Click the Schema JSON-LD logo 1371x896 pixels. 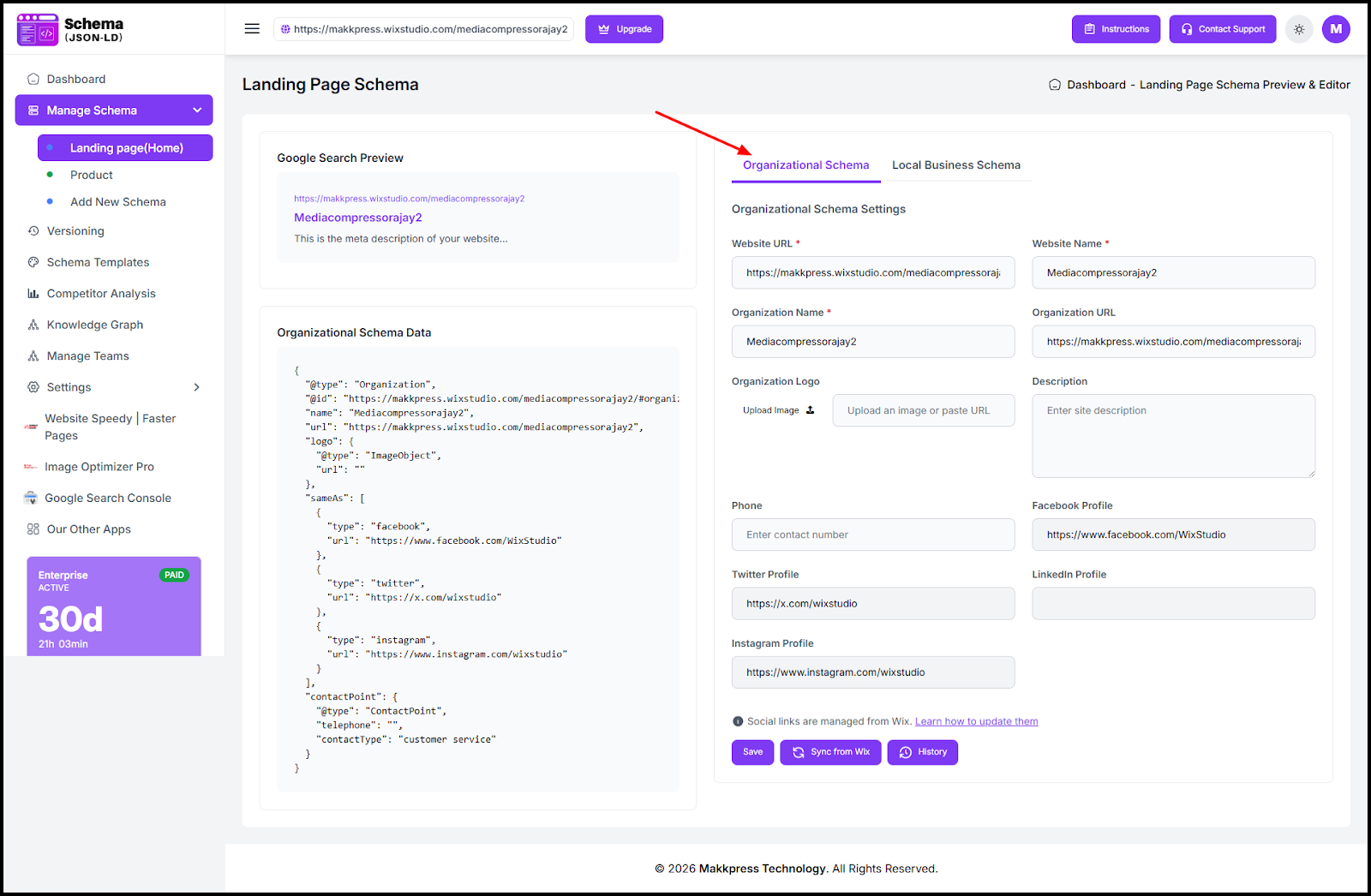pos(70,29)
